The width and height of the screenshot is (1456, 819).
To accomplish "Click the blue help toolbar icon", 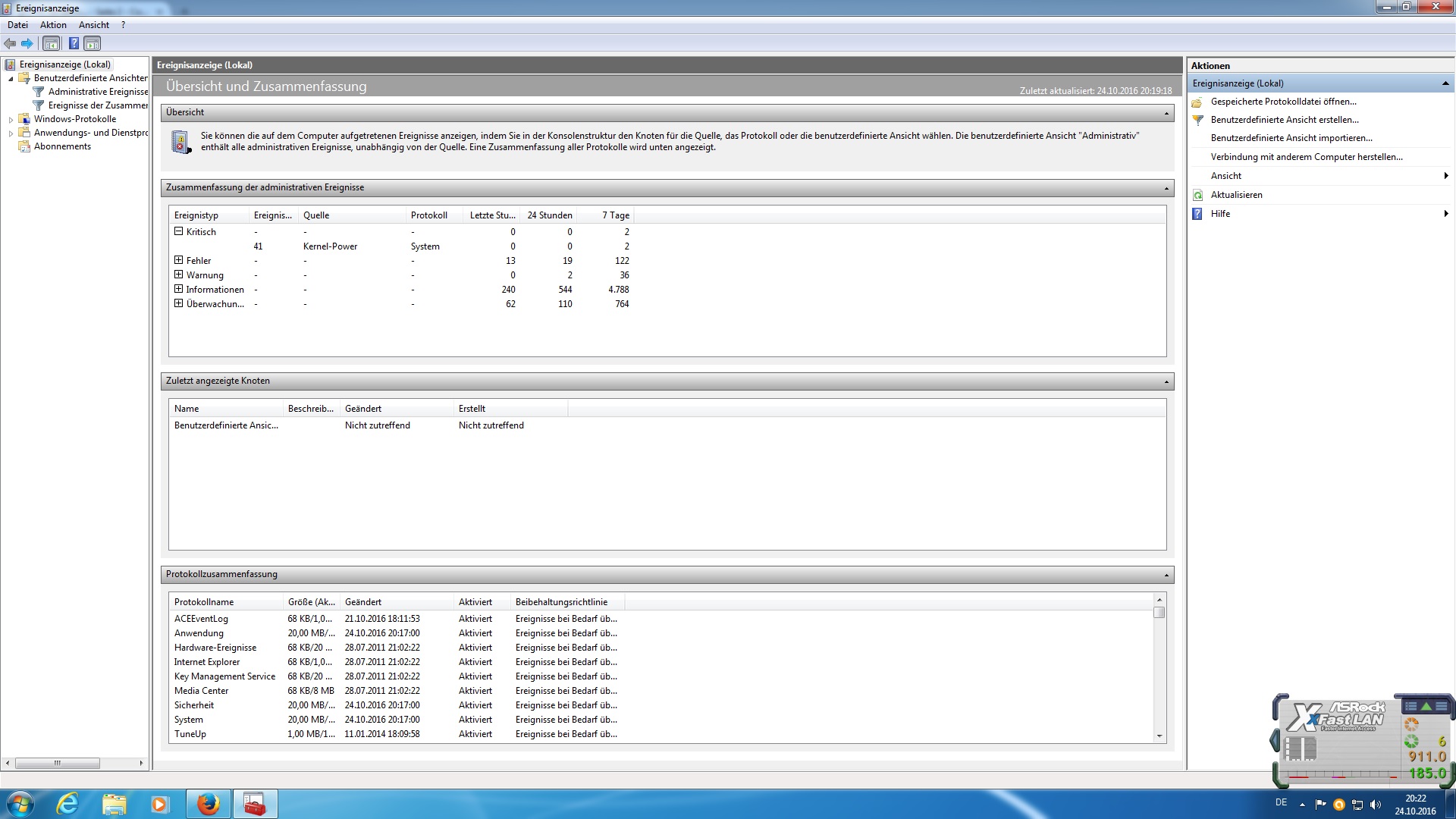I will point(74,43).
